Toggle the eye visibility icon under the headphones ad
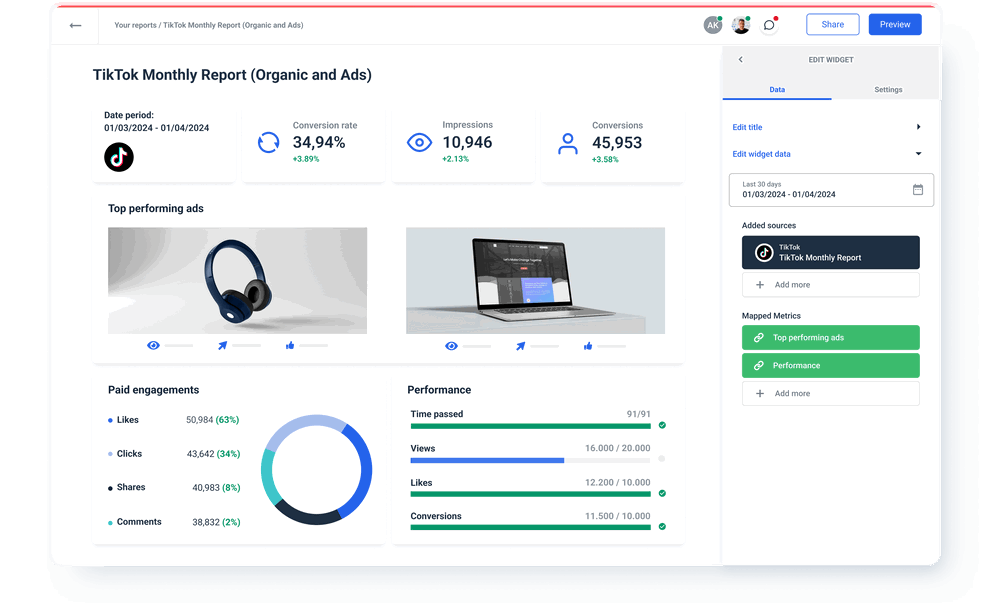The width and height of the screenshot is (992, 603). coord(153,345)
